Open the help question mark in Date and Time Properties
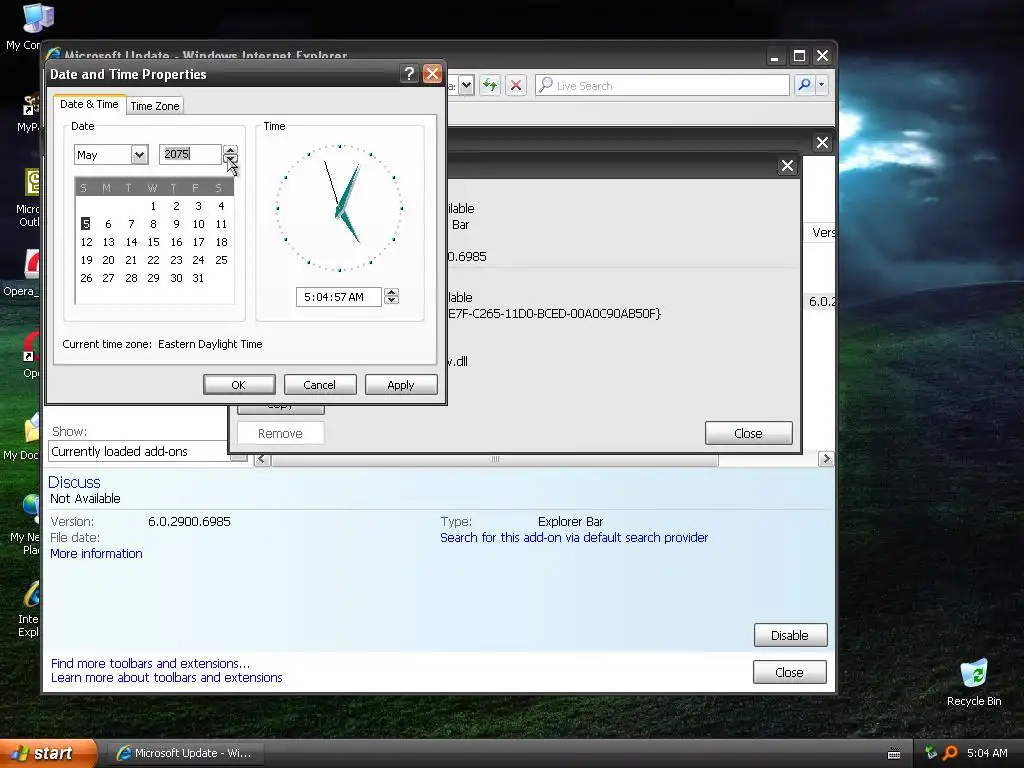This screenshot has height=768, width=1024. (409, 74)
